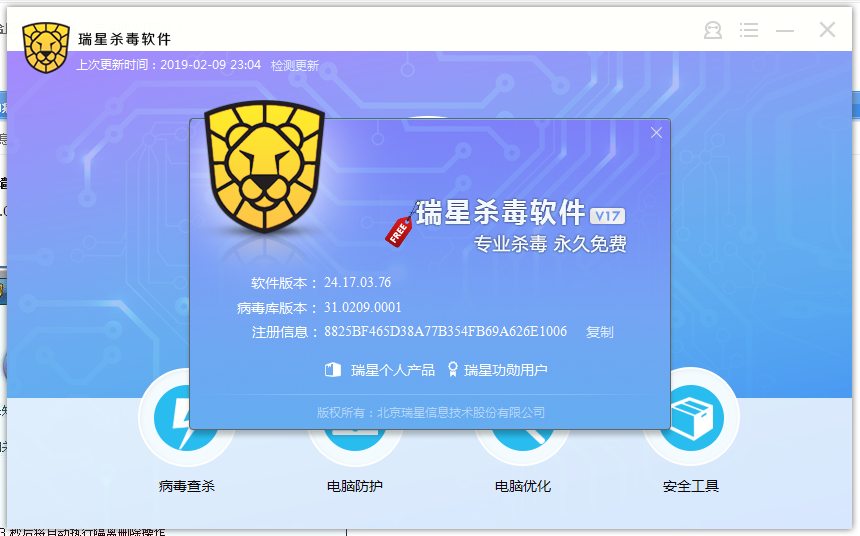Click the large lion shield logo in dialog
Screen dimensions: 860x536
click(x=264, y=167)
